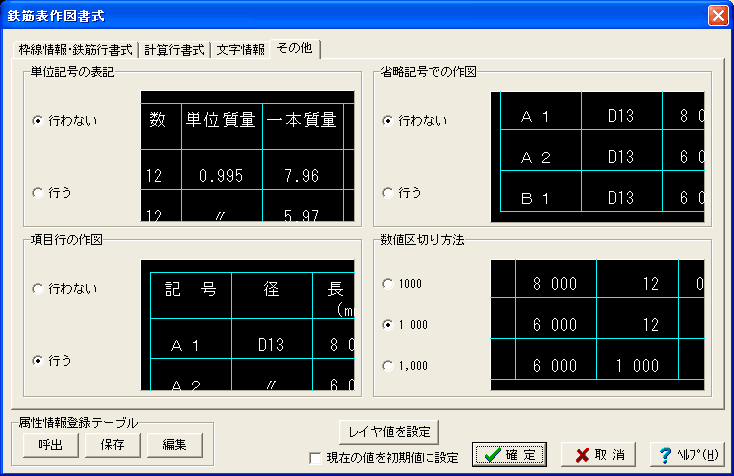
Task: Choose 行う under 省略記号での作図
Action: (x=402, y=192)
